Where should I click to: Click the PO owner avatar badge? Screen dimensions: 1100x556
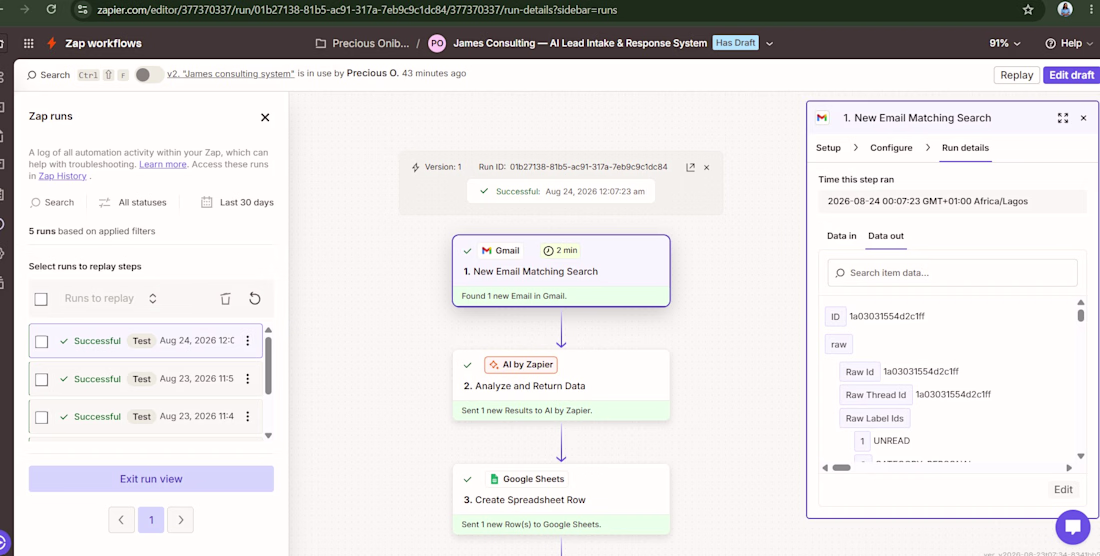tap(437, 43)
